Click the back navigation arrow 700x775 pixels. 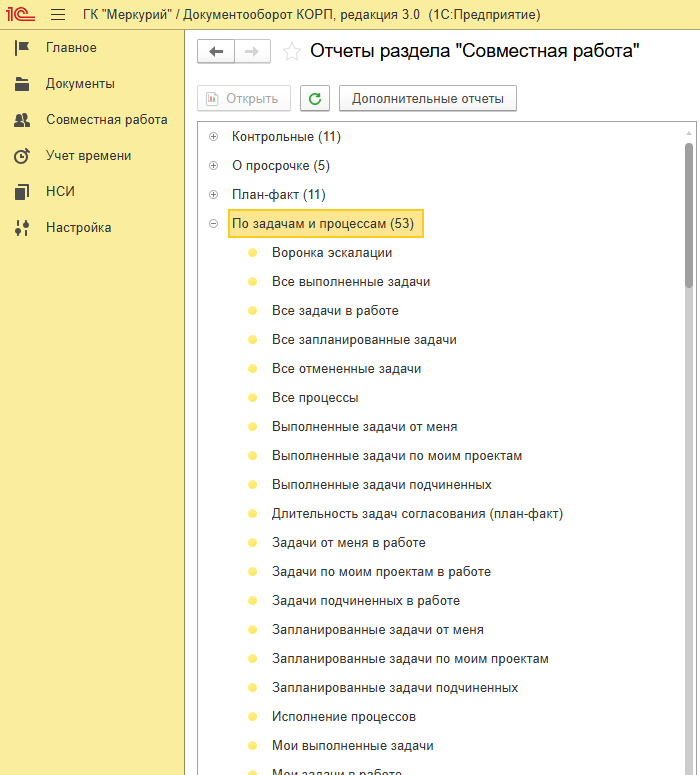(216, 52)
